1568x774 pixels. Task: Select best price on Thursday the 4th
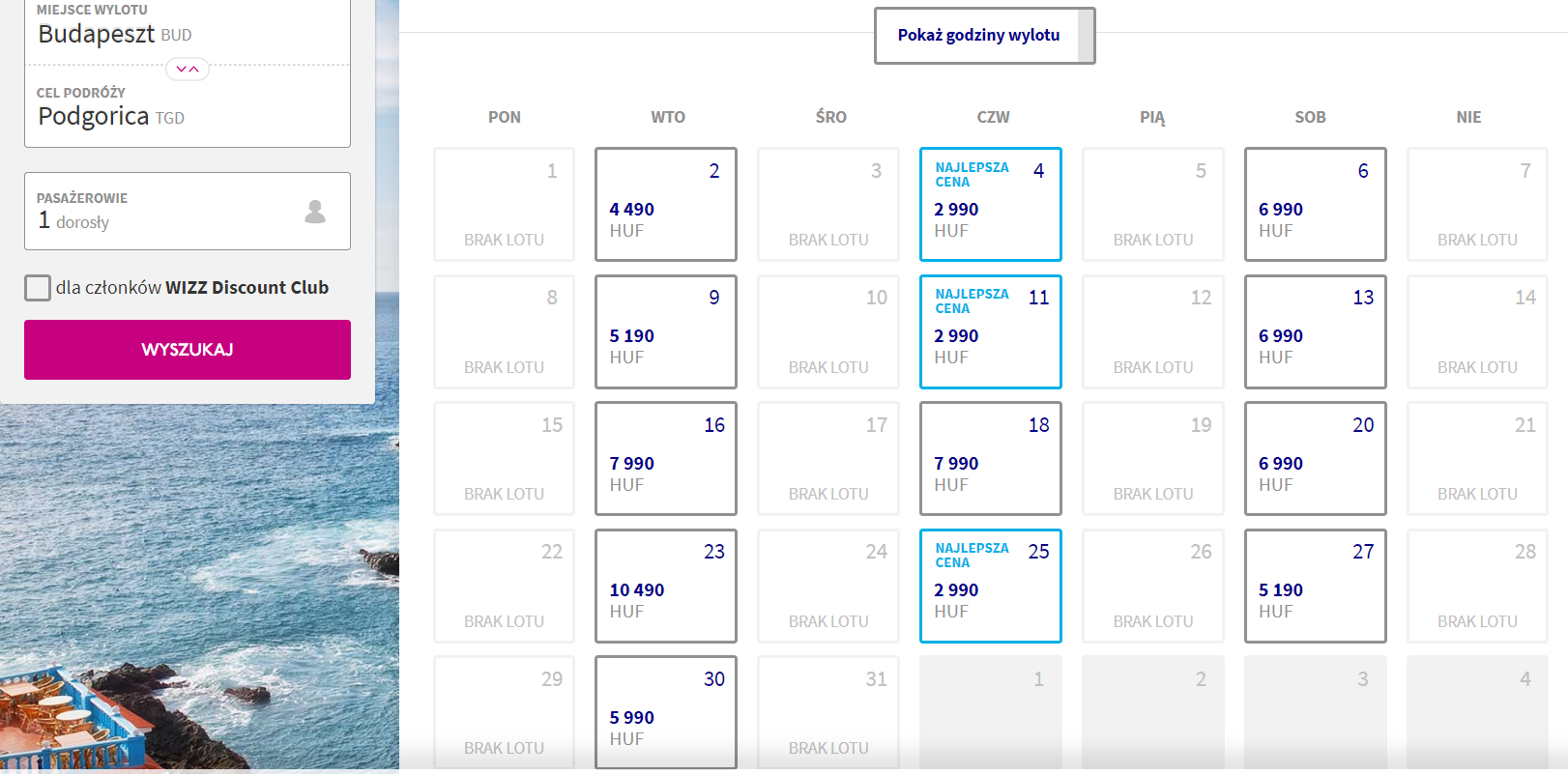(991, 205)
